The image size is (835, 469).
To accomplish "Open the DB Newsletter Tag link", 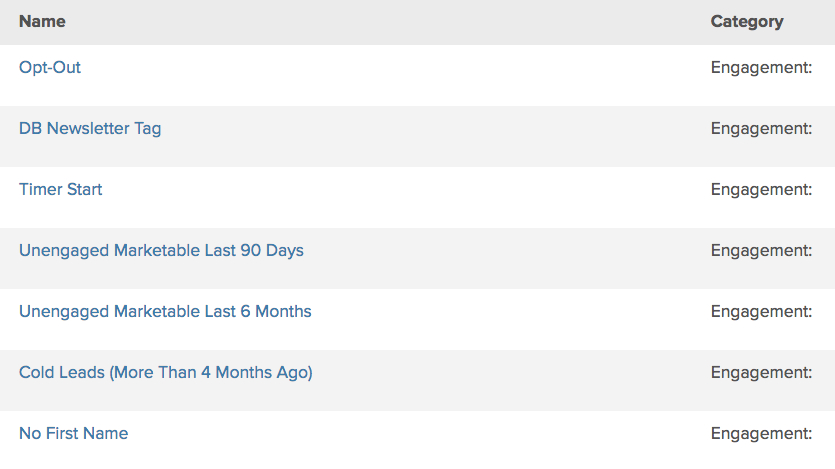I will coord(90,129).
